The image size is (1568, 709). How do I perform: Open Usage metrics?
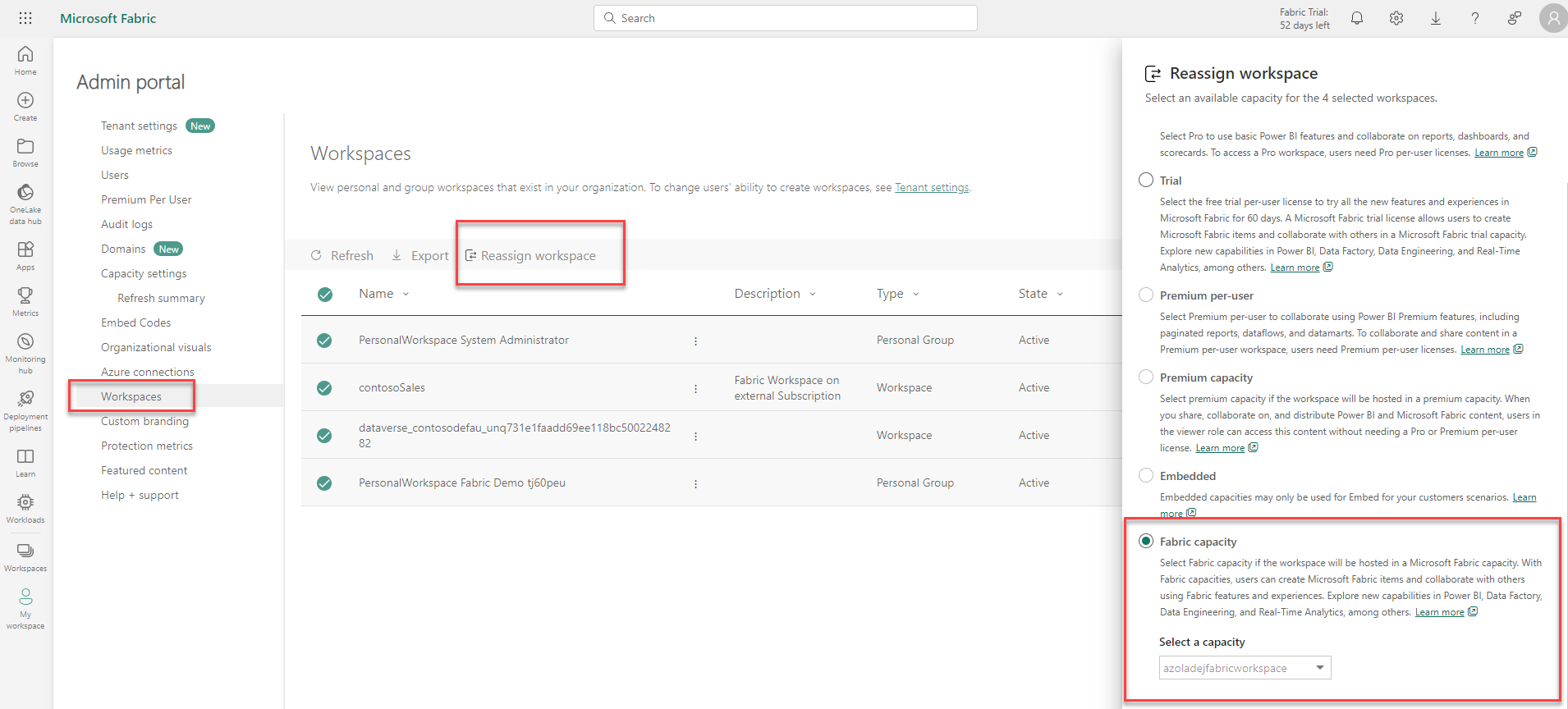(x=136, y=150)
